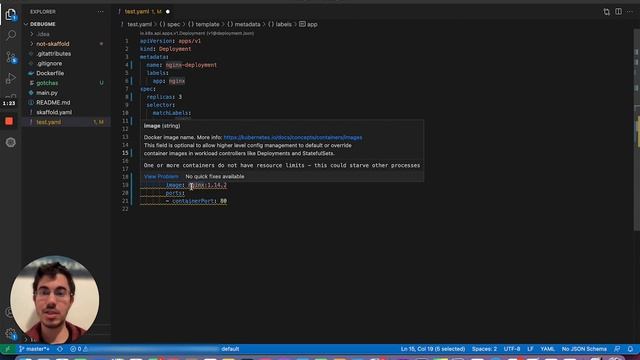
Task: Click Ln 15, Col 19 cursor position
Action: point(433,349)
